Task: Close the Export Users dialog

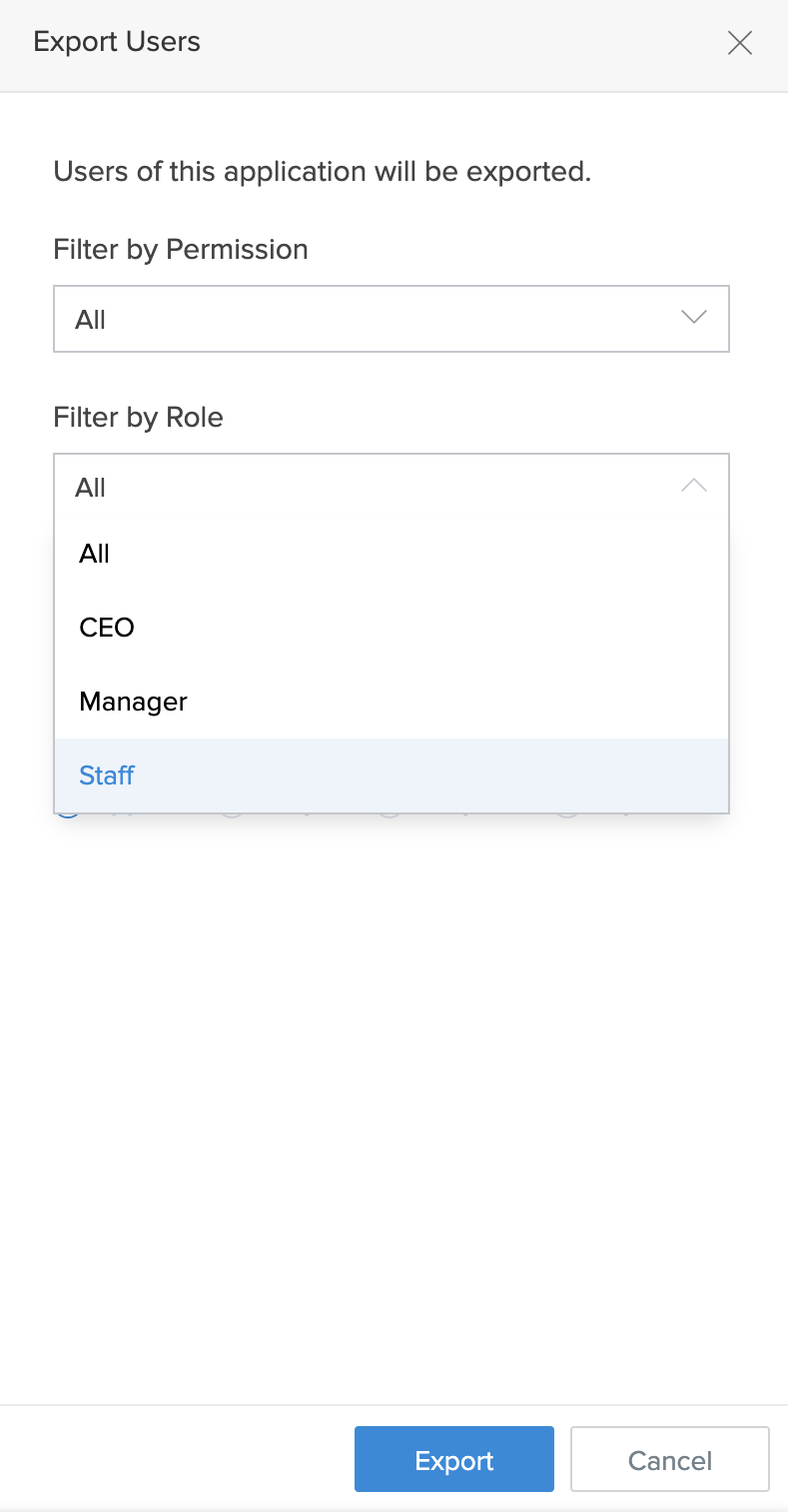Action: (740, 43)
